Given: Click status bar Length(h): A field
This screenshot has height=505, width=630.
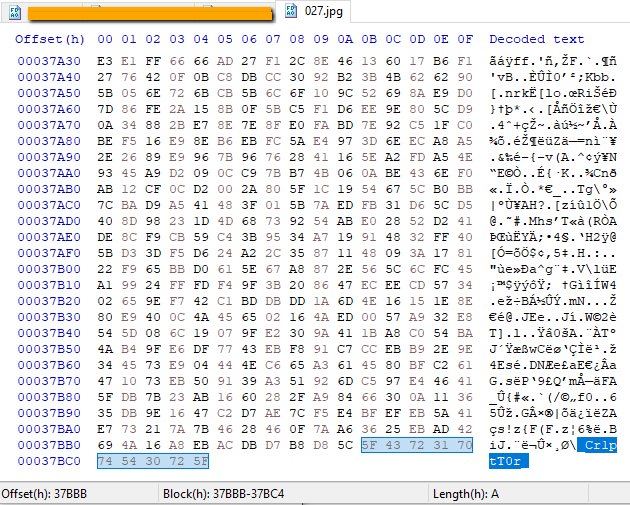Looking at the screenshot, I should click(x=466, y=493).
